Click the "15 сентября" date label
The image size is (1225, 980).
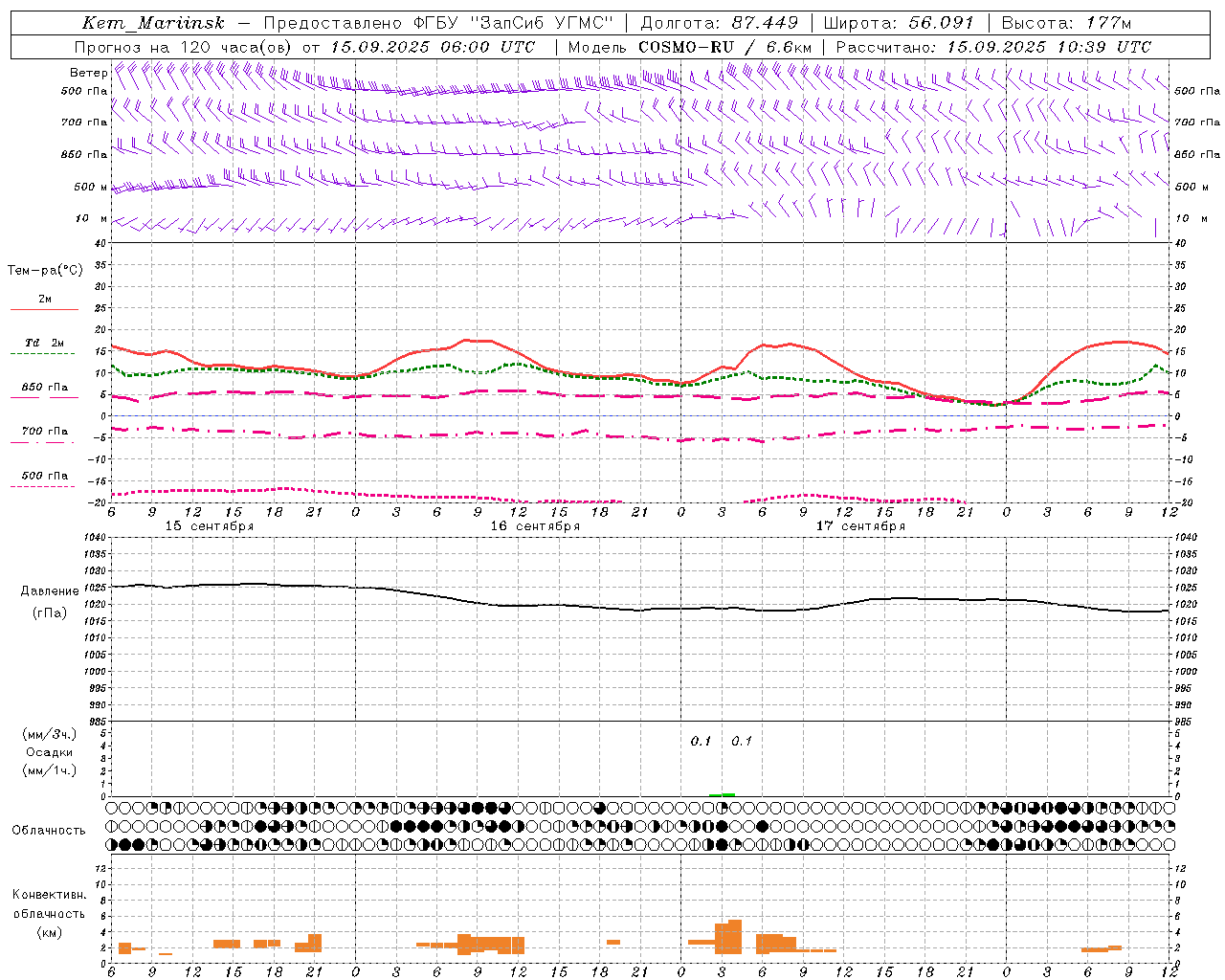pyautogui.click(x=210, y=526)
